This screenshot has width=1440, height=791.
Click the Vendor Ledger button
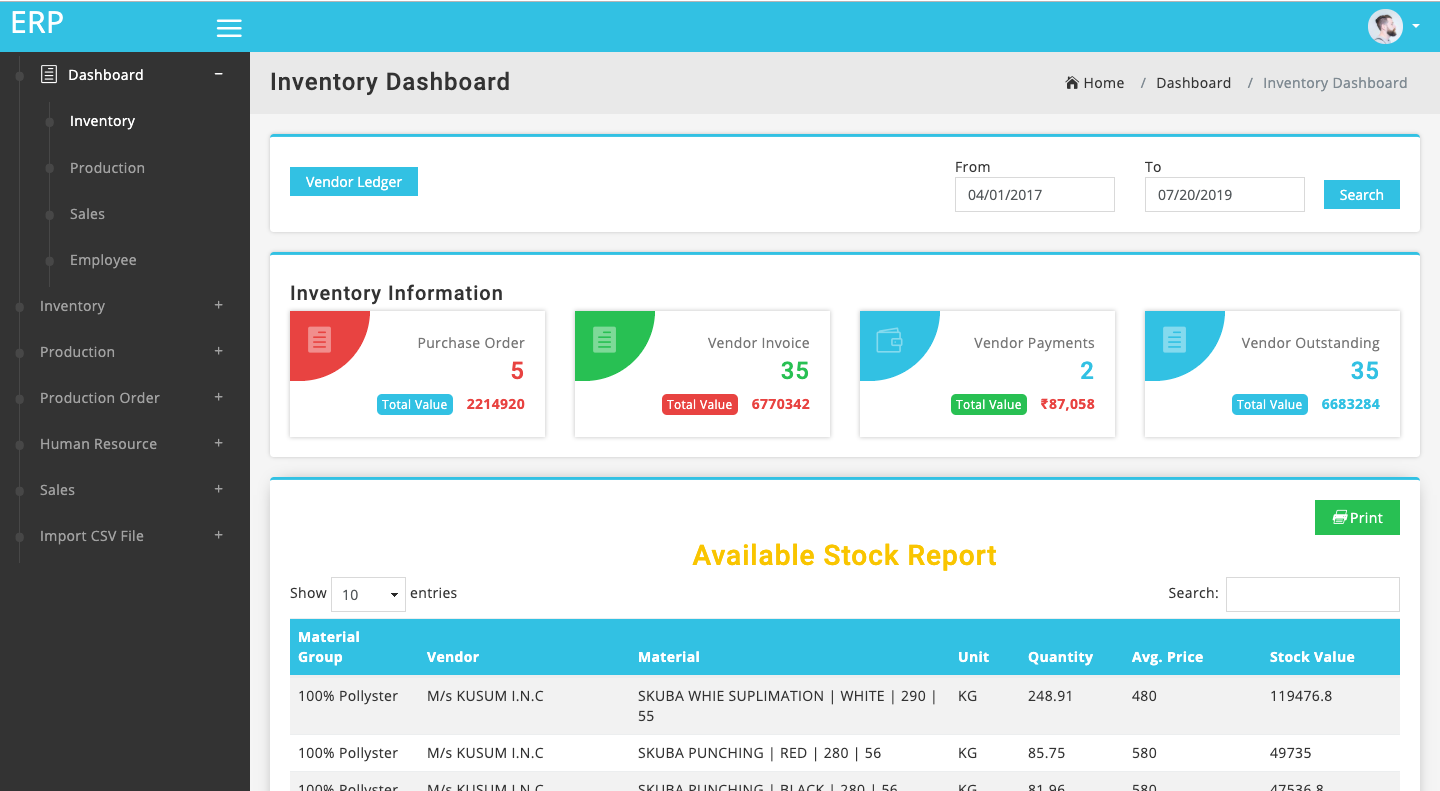tap(353, 182)
